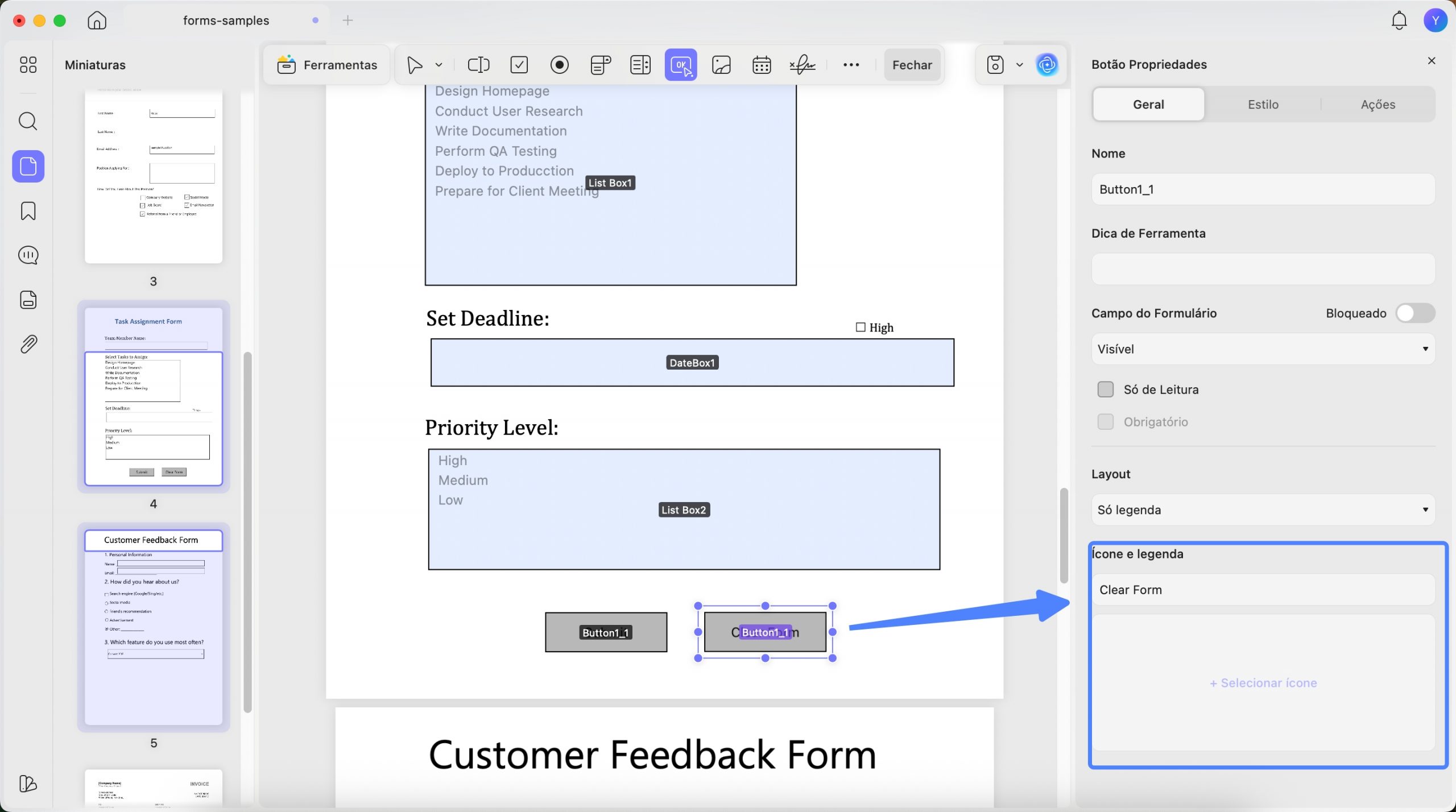Switch to the Estilo tab
Screen dimensions: 1456x812
click(x=1263, y=105)
